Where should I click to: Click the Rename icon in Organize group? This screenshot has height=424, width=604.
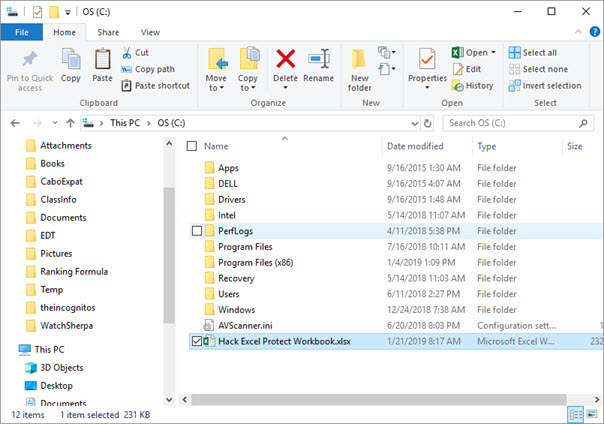pos(319,59)
